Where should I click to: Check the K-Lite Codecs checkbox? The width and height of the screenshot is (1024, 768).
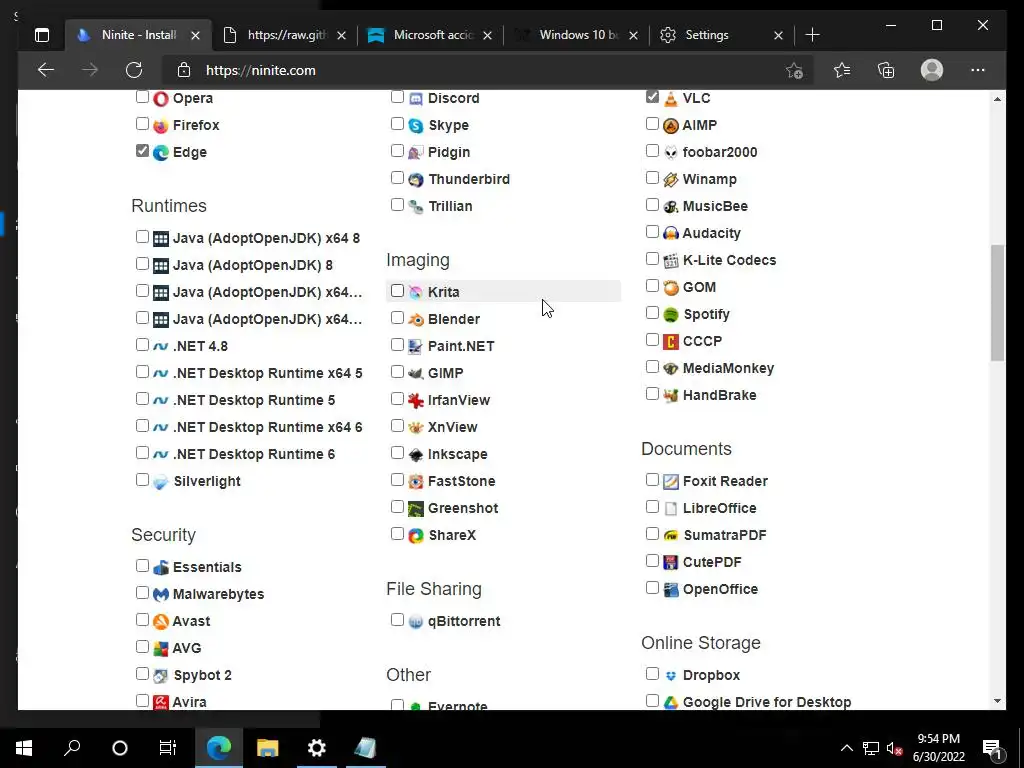point(652,259)
